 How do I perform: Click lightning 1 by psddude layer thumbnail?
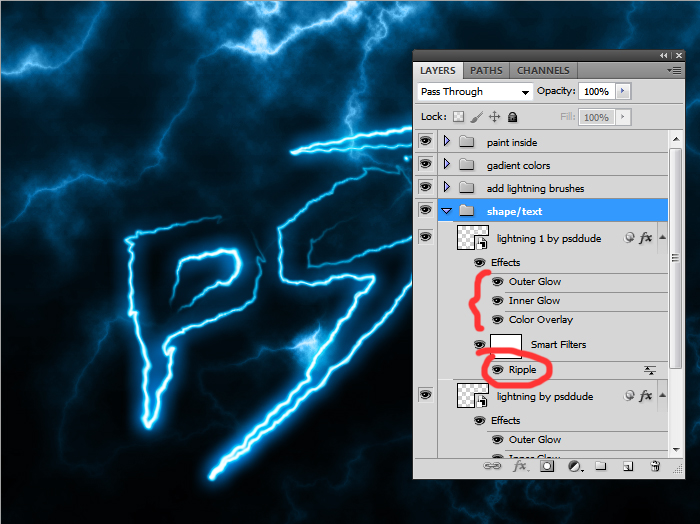(x=473, y=237)
